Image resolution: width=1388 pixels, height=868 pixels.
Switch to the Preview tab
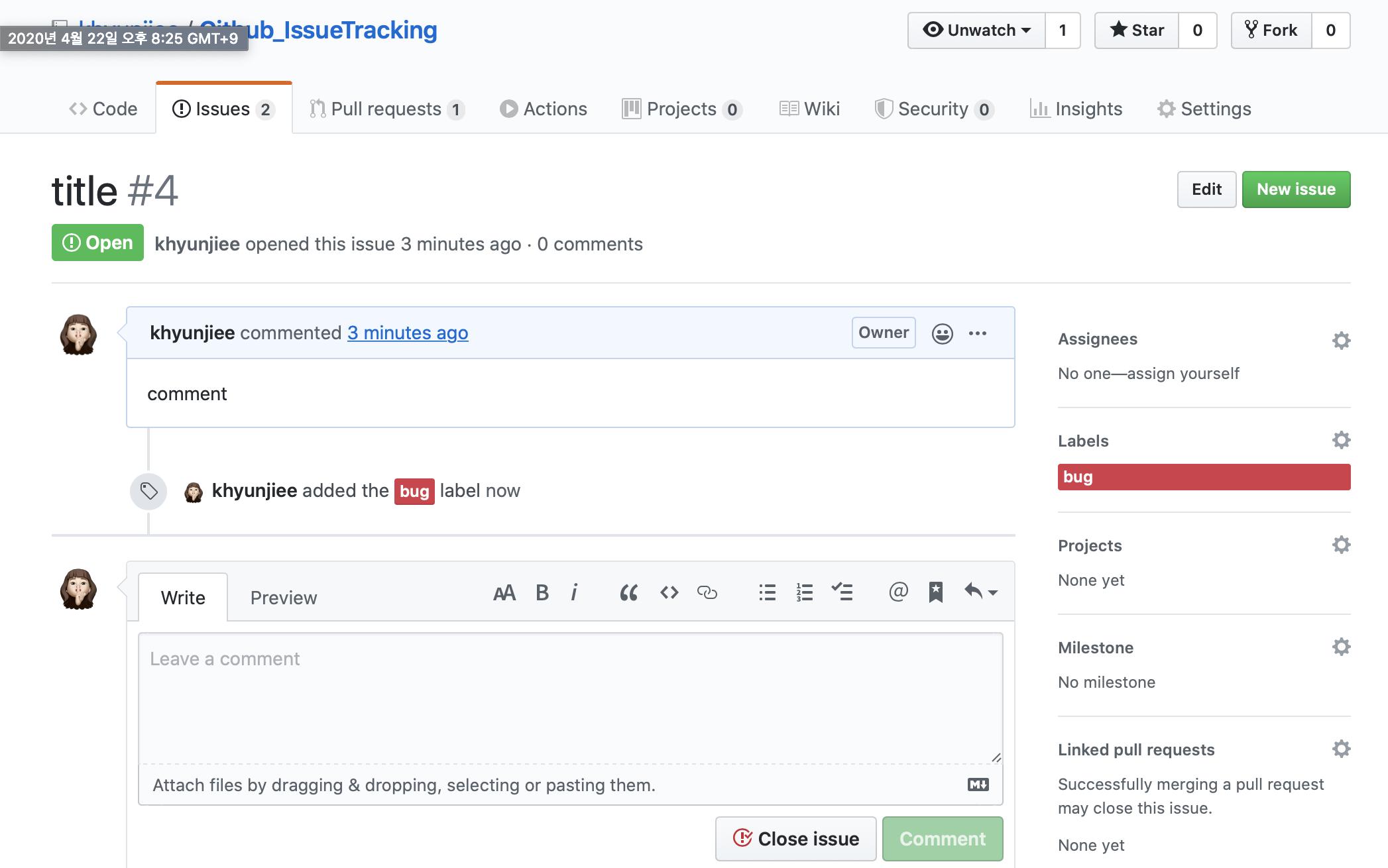(x=283, y=598)
